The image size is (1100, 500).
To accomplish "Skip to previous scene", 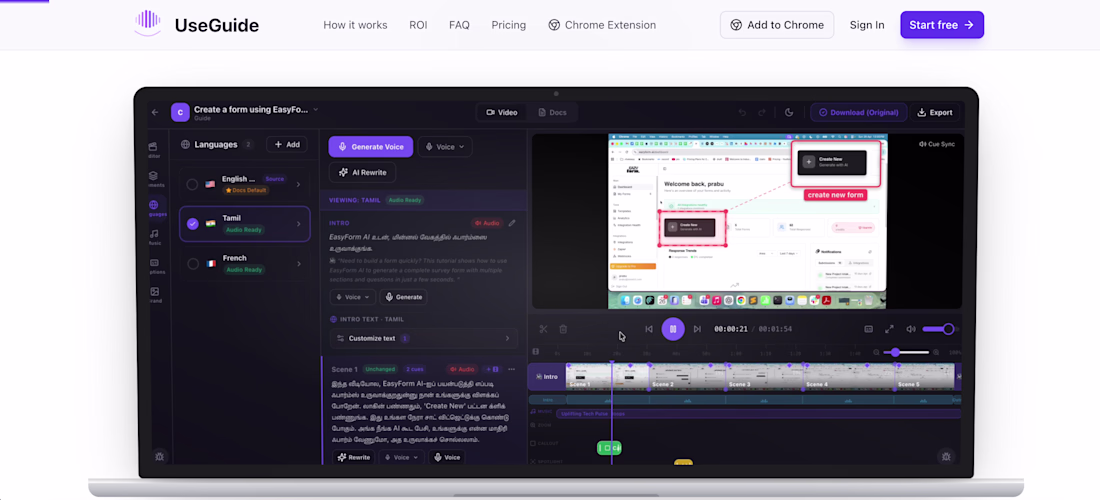I will pyautogui.click(x=649, y=329).
